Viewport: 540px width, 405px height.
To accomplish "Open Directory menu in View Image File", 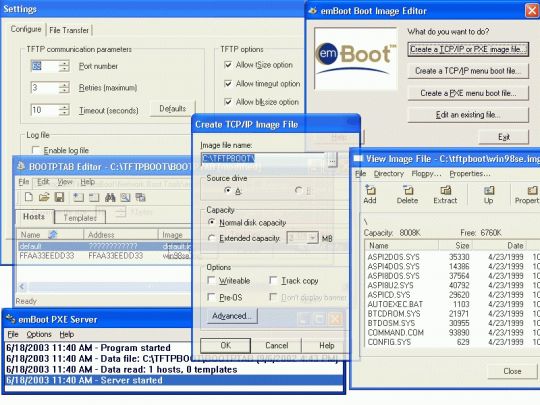I will 388,174.
